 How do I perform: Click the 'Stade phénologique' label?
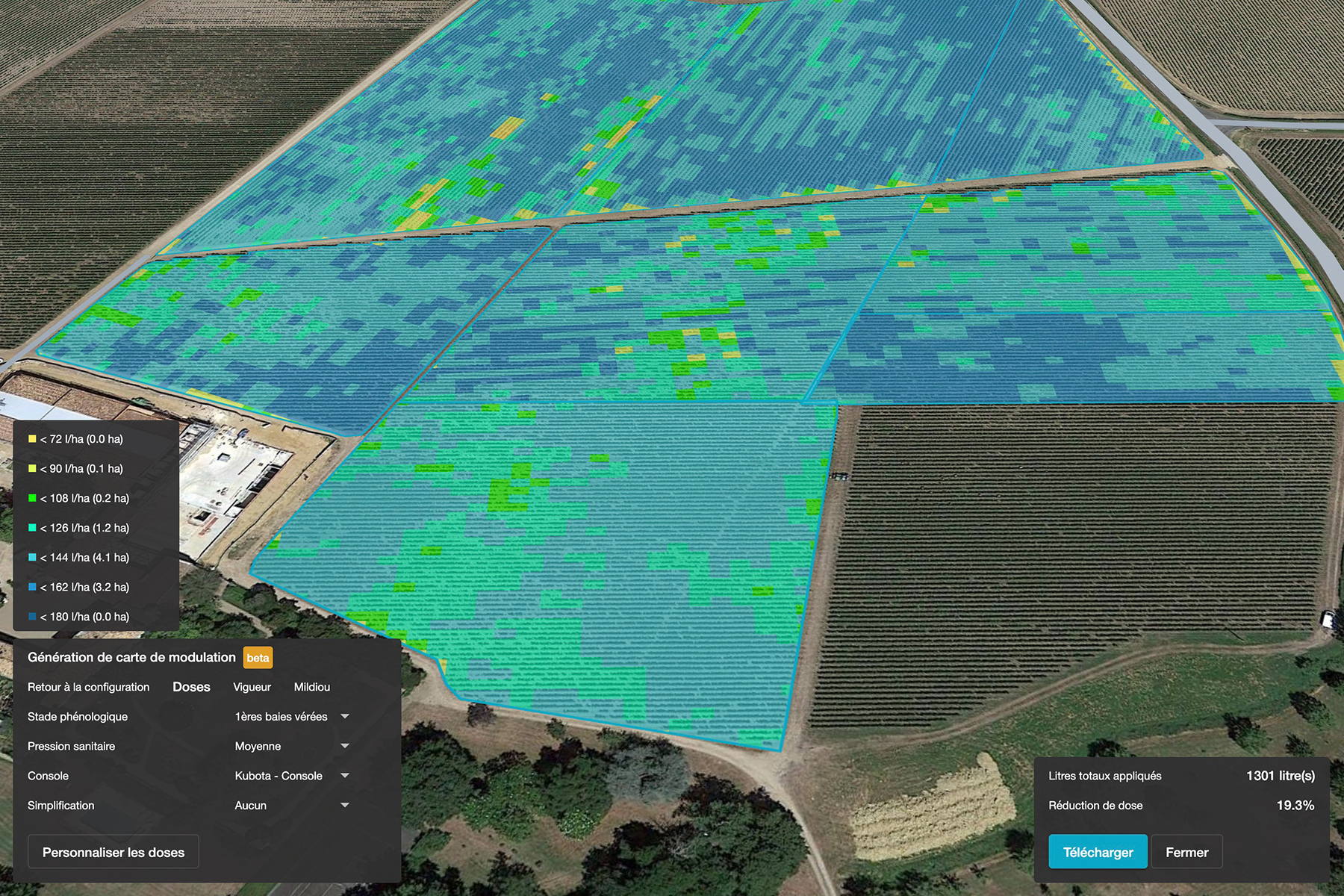click(x=78, y=717)
